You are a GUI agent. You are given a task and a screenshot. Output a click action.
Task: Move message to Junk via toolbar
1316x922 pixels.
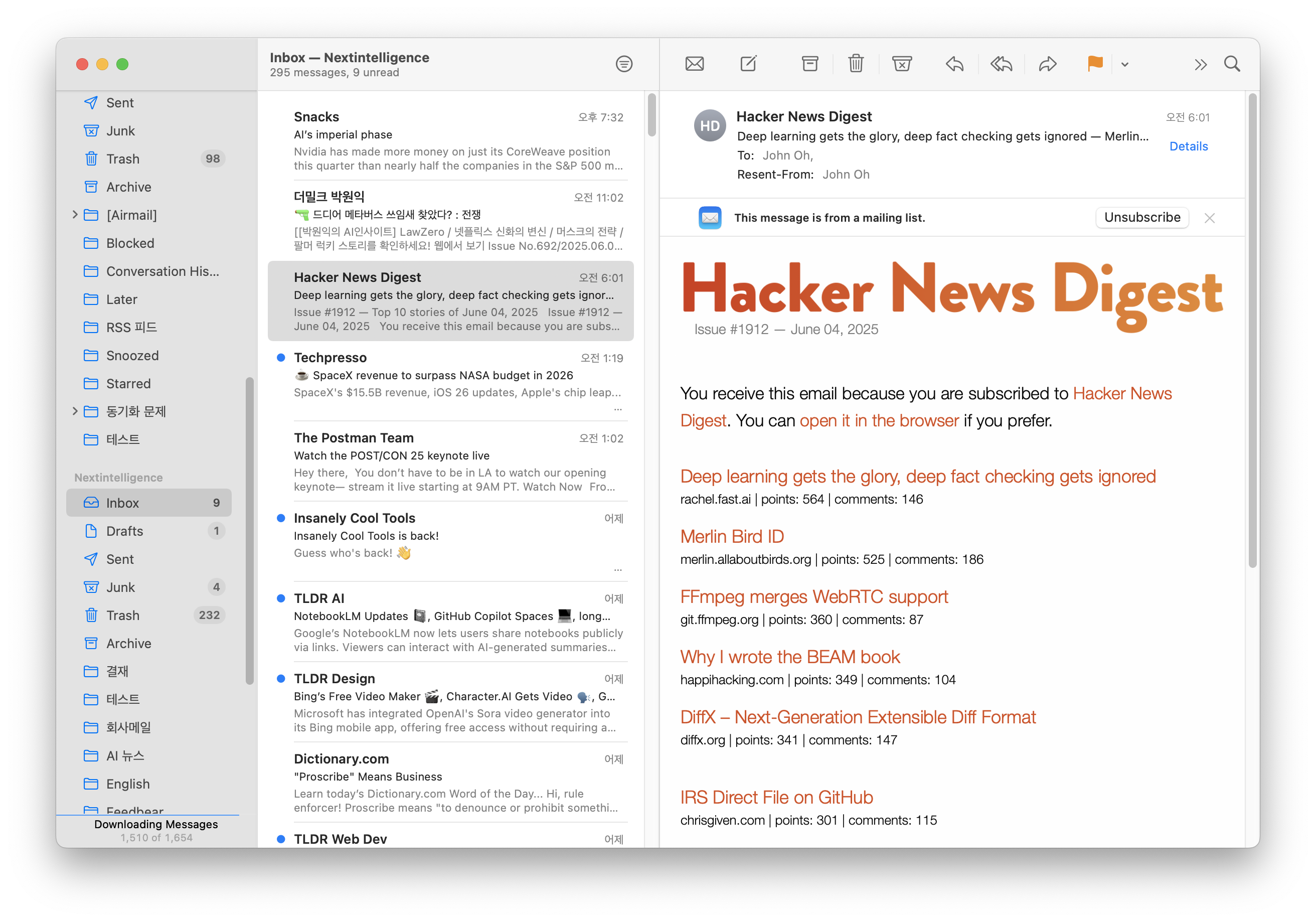click(902, 64)
